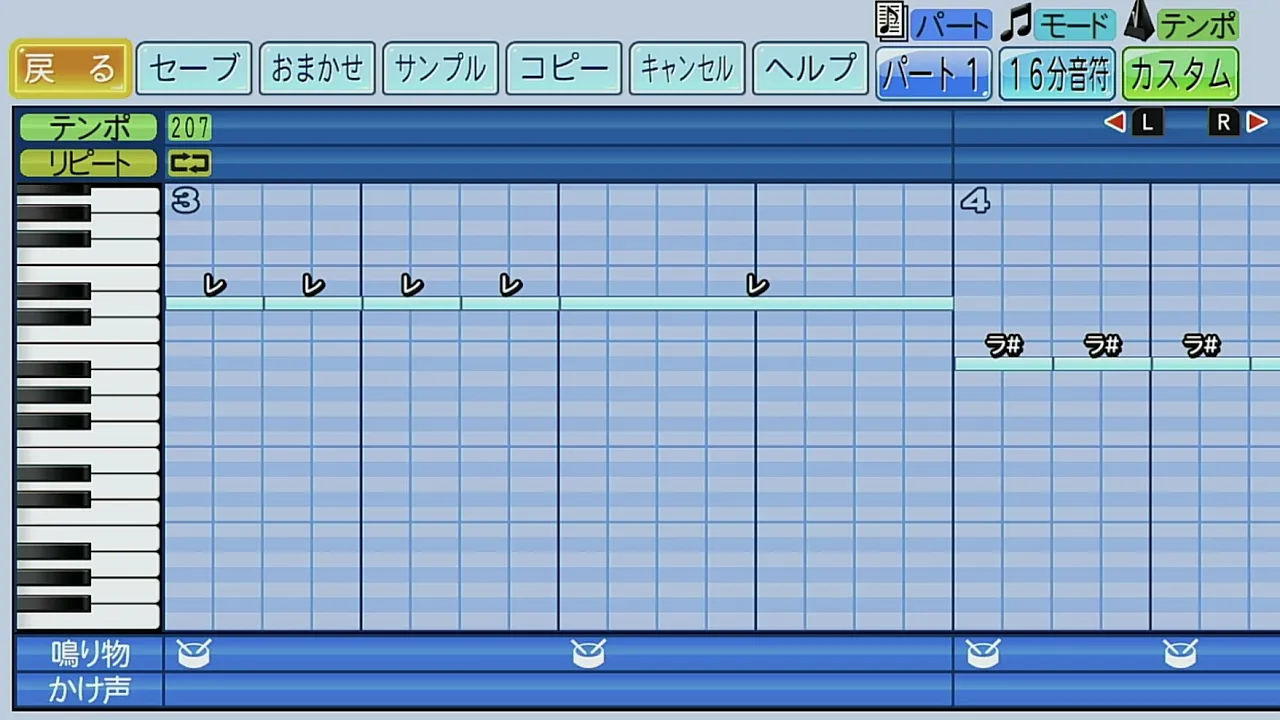Select the second レ note in measure 3

click(313, 302)
